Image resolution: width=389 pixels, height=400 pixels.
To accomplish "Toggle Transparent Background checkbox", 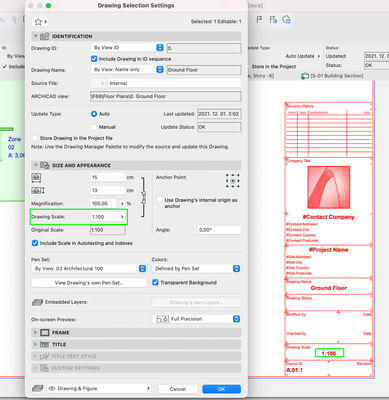I will pos(155,283).
